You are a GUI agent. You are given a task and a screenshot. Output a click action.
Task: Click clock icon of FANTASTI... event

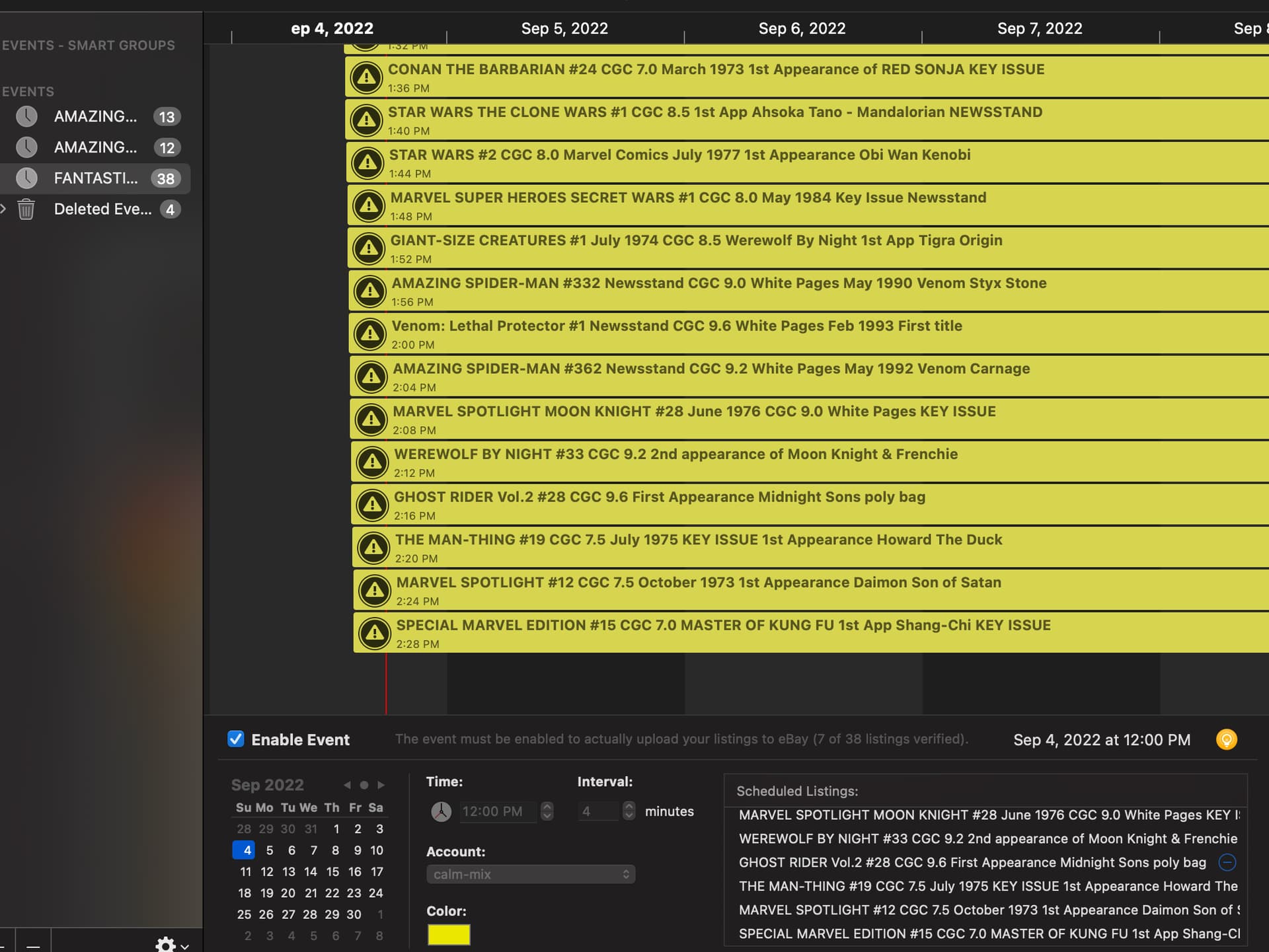[x=26, y=178]
